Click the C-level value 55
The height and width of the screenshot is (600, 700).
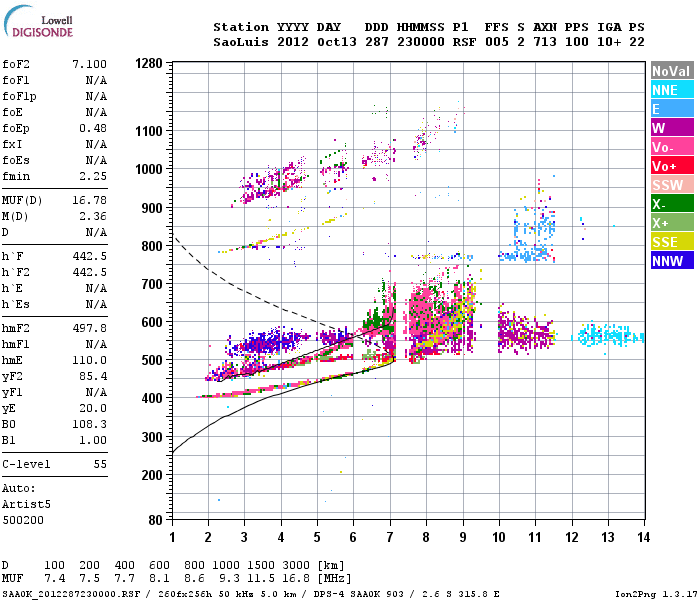pos(100,465)
